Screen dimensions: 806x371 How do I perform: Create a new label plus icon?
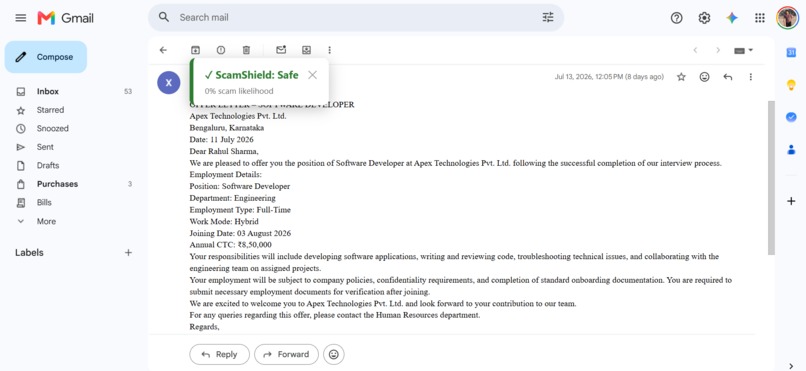pyautogui.click(x=129, y=252)
